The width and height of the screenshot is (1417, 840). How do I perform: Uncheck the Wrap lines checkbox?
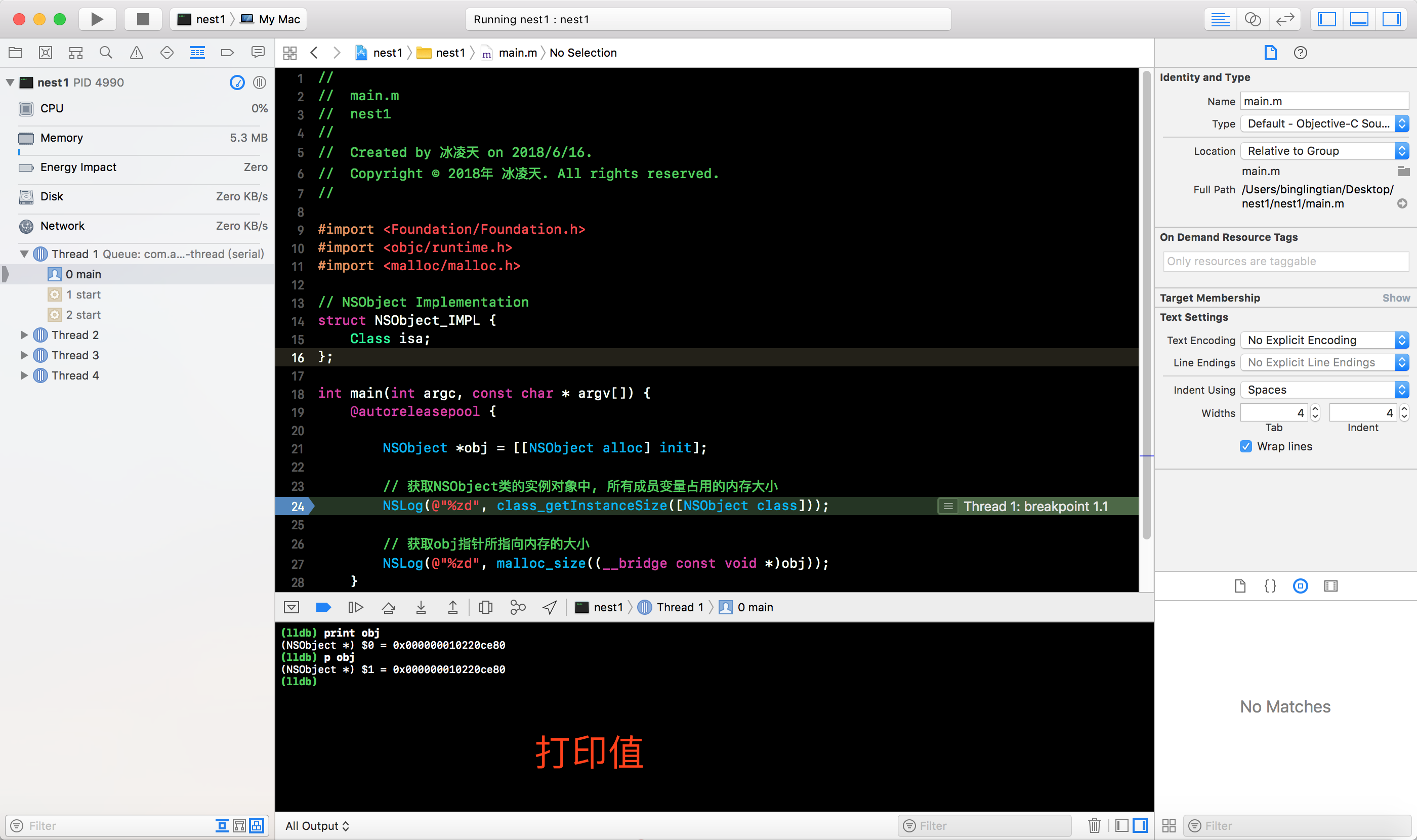pyautogui.click(x=1245, y=446)
